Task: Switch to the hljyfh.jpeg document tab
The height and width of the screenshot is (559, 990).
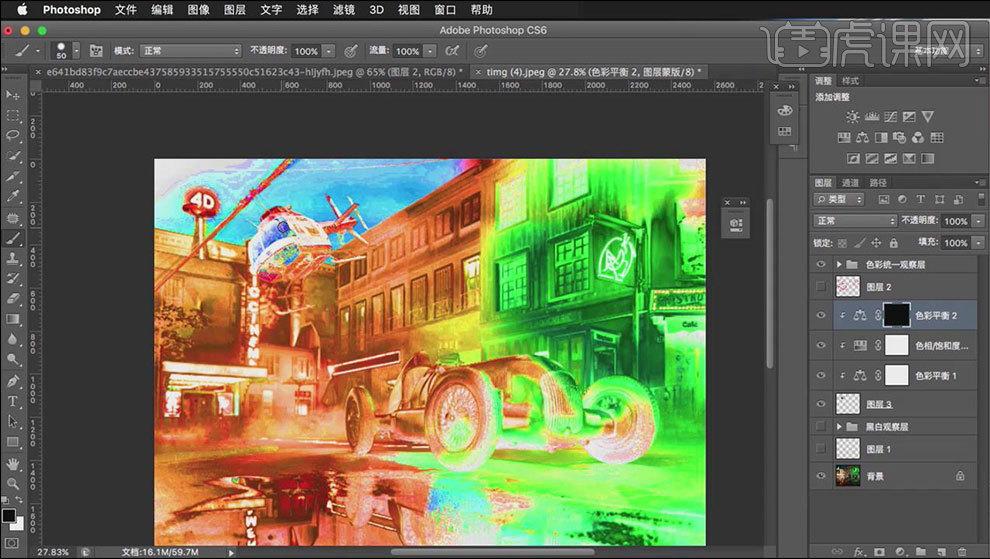Action: coord(253,72)
